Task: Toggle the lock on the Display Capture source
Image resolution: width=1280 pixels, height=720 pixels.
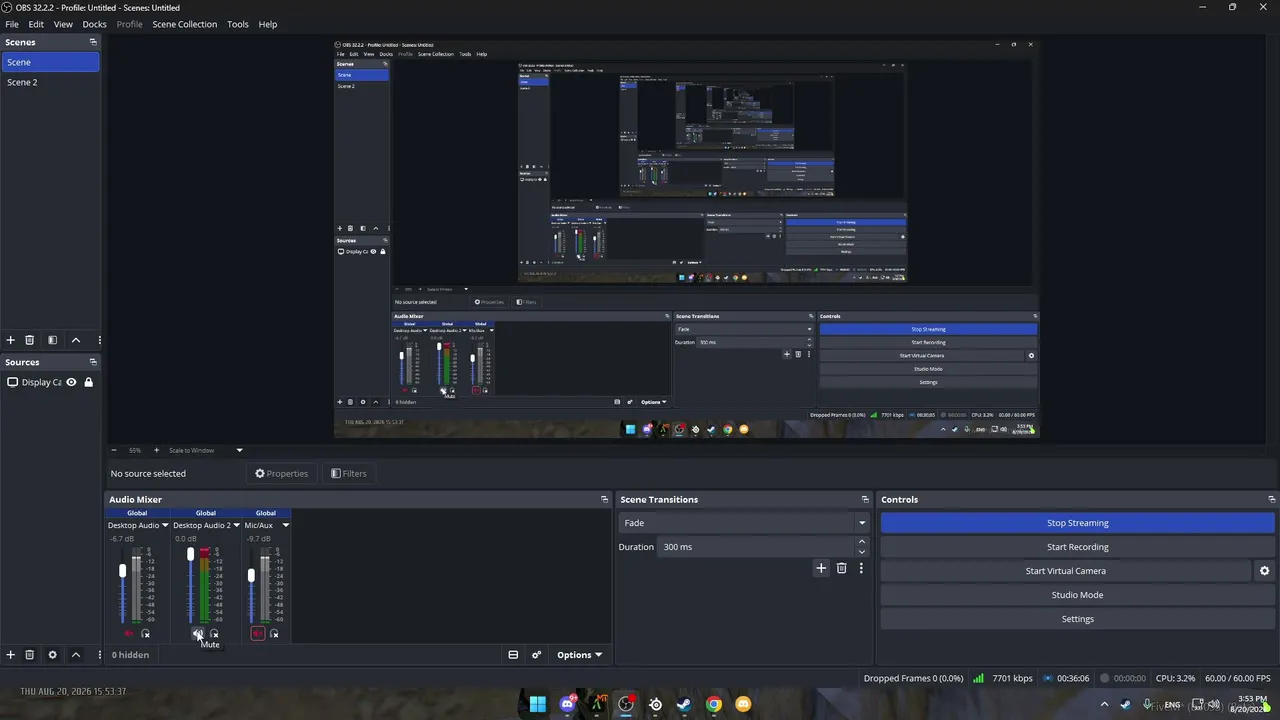Action: click(88, 382)
